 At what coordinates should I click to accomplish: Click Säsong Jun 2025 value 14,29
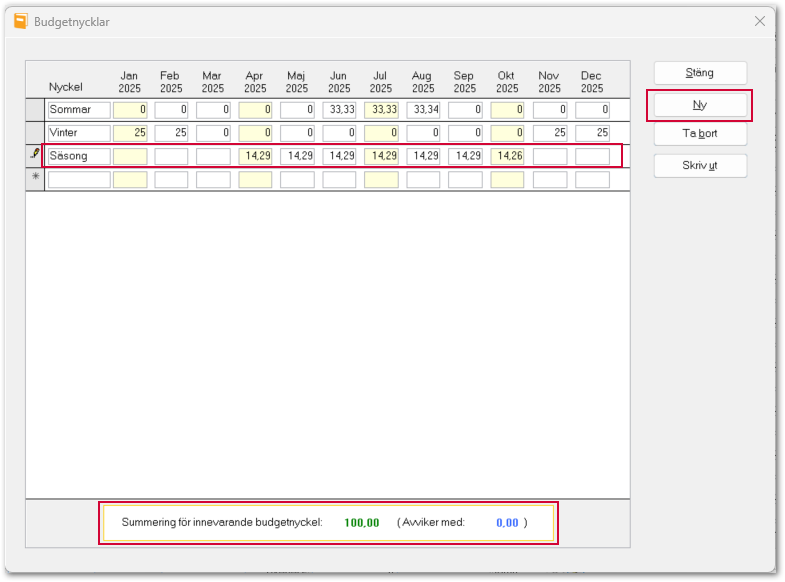339,156
